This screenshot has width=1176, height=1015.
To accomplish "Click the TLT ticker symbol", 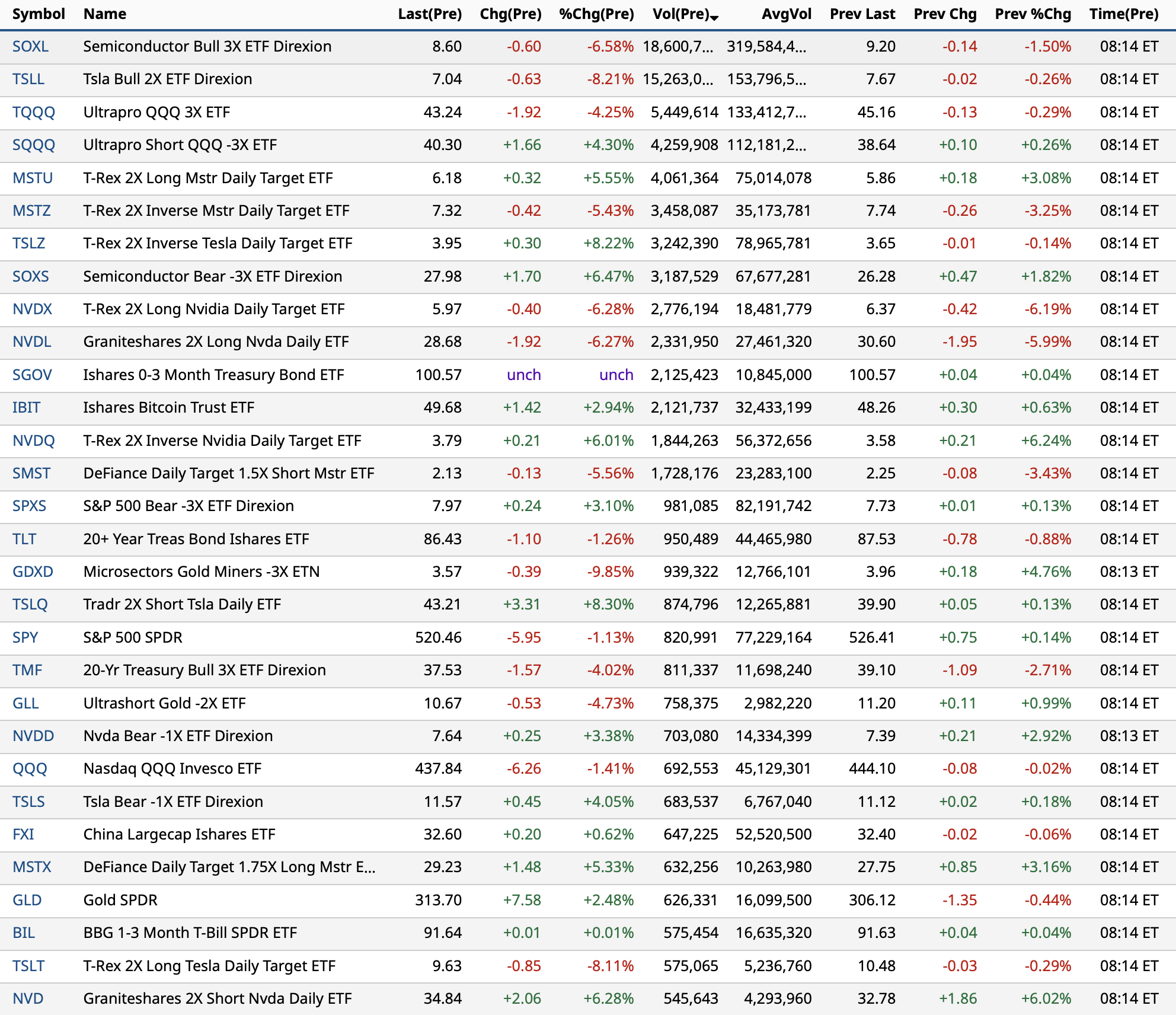I will tap(24, 539).
